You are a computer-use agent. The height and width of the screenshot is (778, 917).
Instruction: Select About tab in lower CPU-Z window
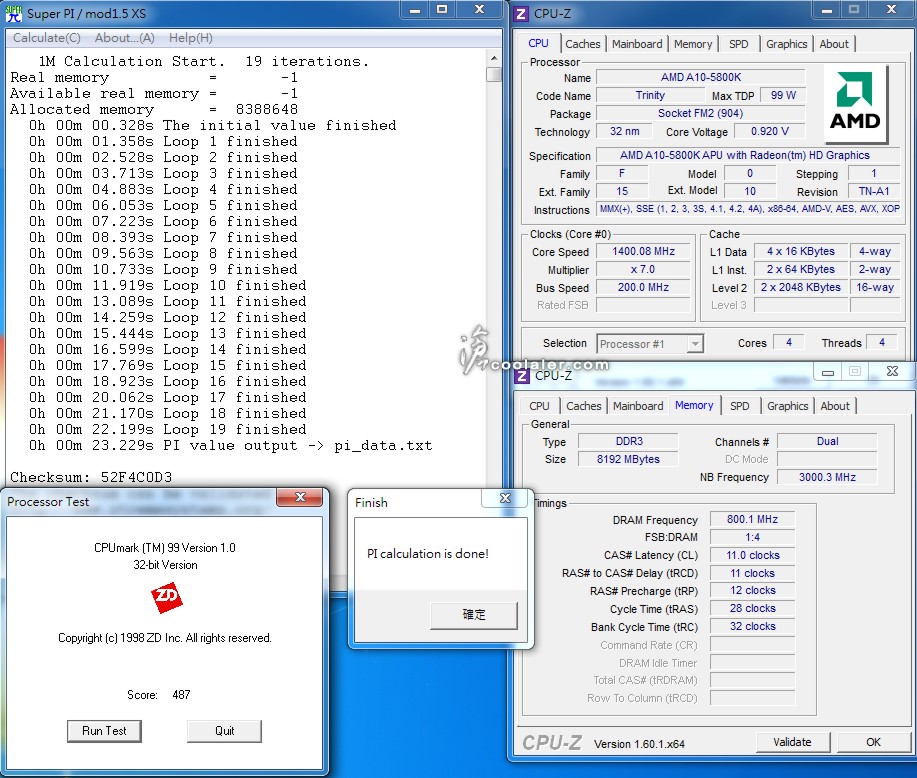pyautogui.click(x=835, y=406)
